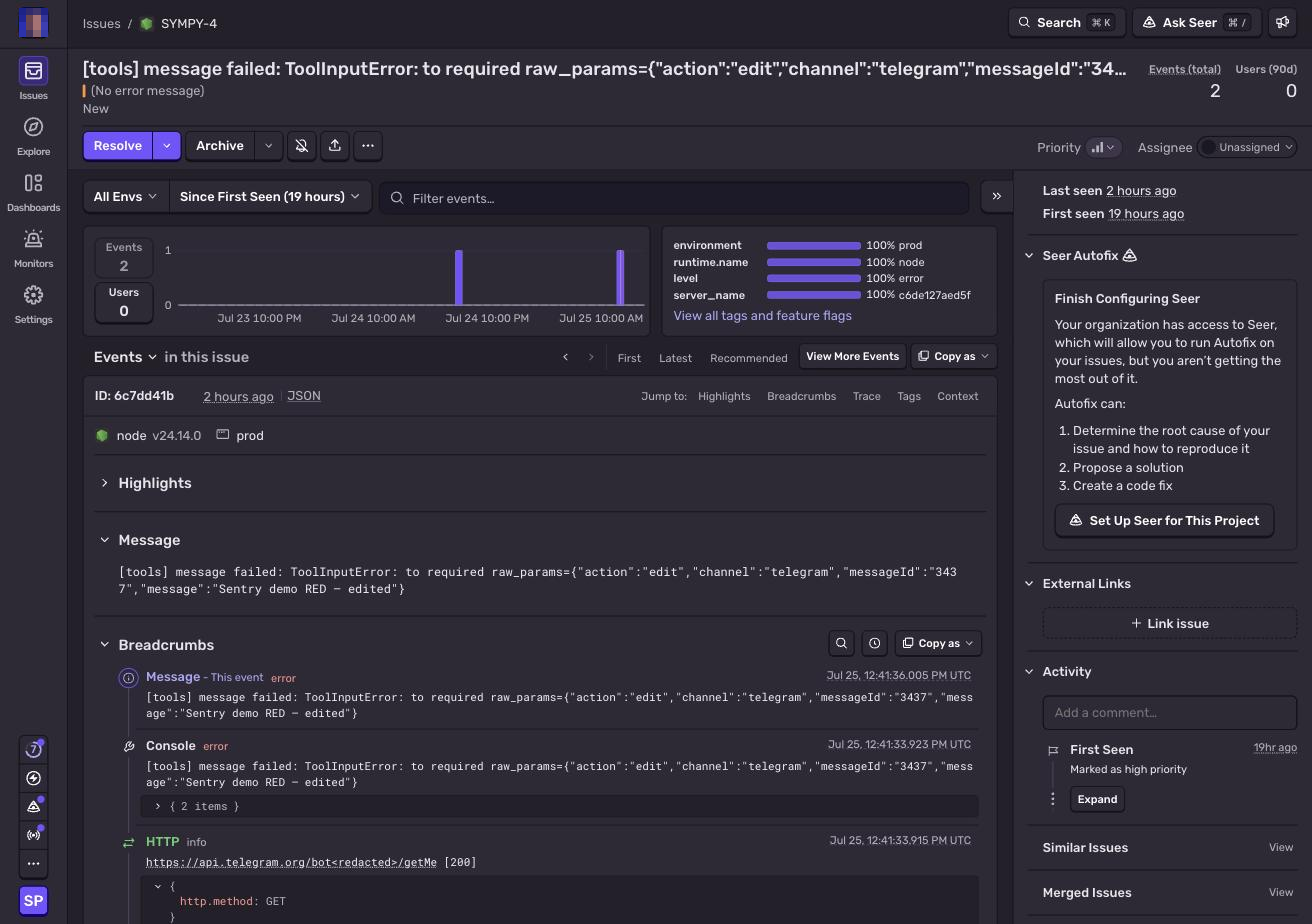1312x924 pixels.
Task: Open Dashboards from the sidebar
Action: click(x=33, y=192)
